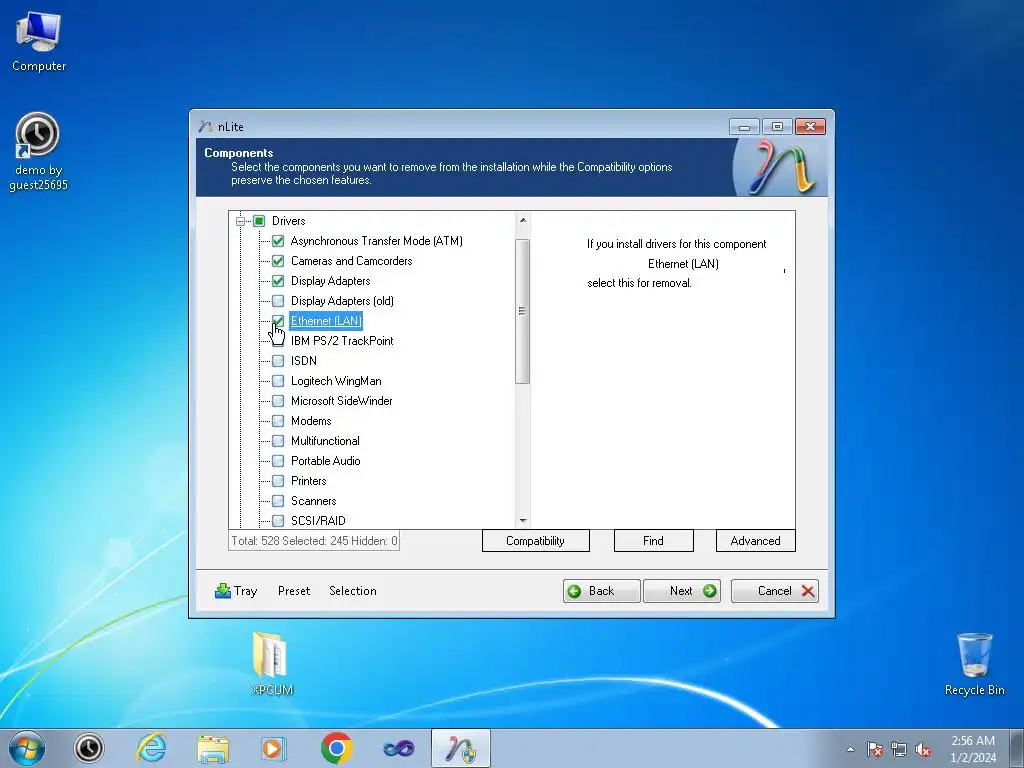Open the Preset menu
Screen dimensions: 1024x768
[x=294, y=591]
